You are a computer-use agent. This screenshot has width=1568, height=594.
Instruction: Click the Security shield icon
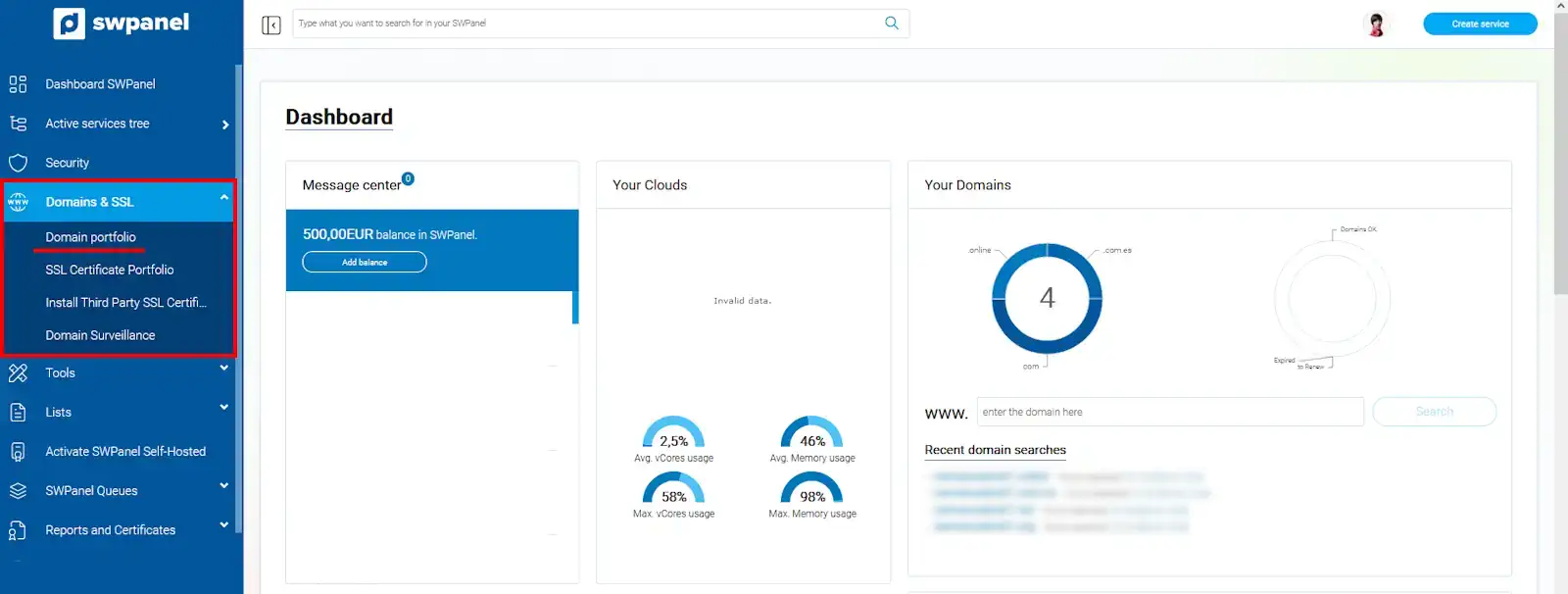[18, 163]
